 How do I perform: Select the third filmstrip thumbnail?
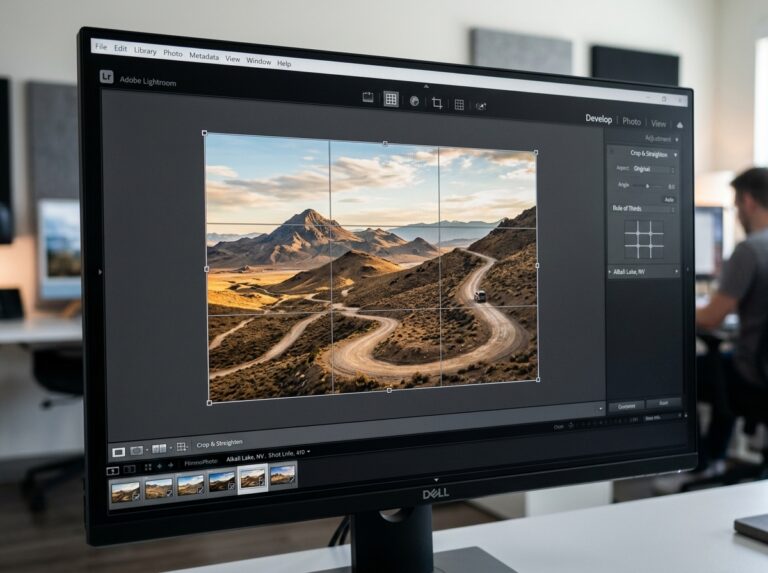coord(191,484)
